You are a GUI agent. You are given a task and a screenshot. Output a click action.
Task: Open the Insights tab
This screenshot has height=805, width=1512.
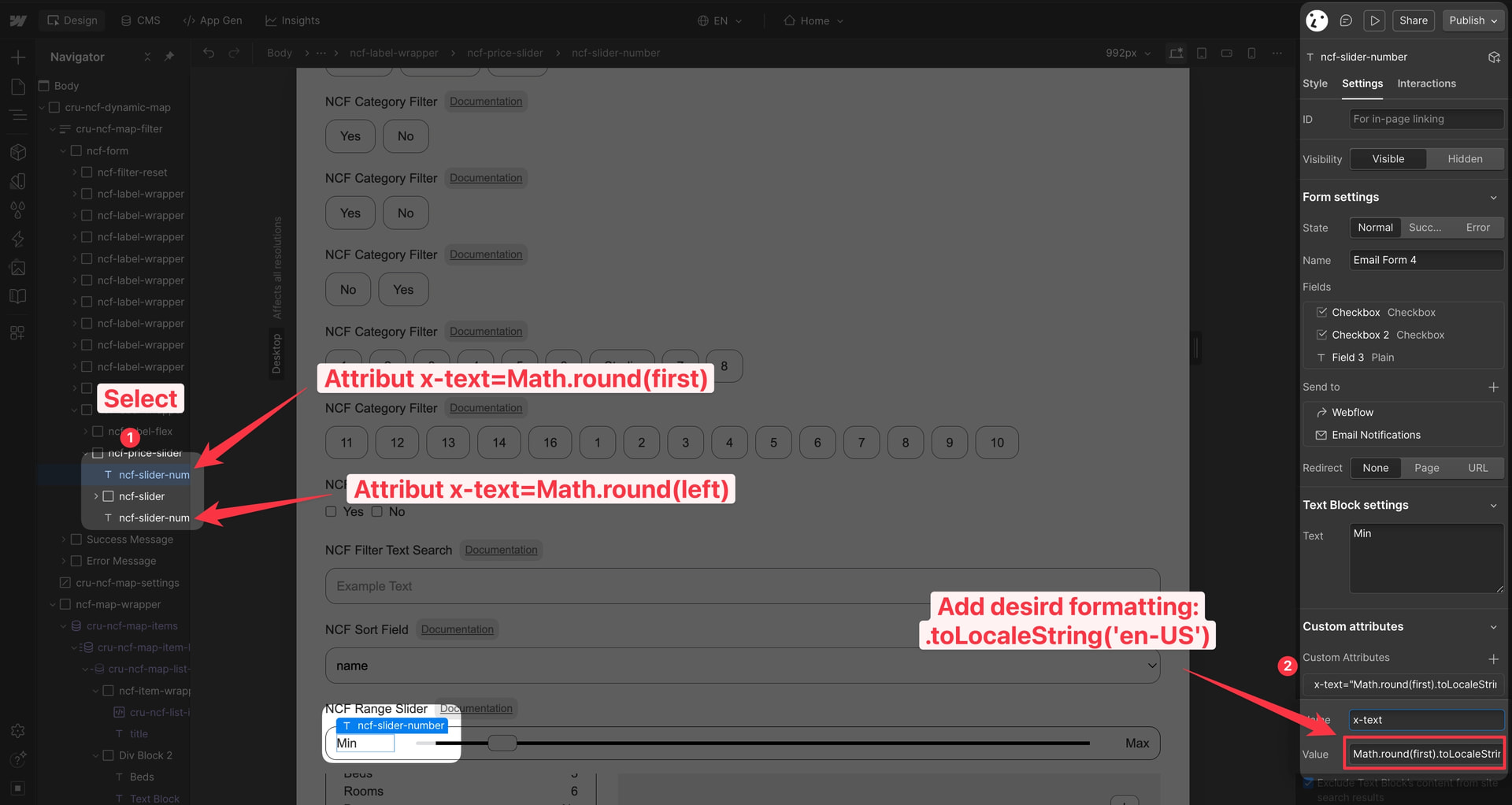click(292, 20)
